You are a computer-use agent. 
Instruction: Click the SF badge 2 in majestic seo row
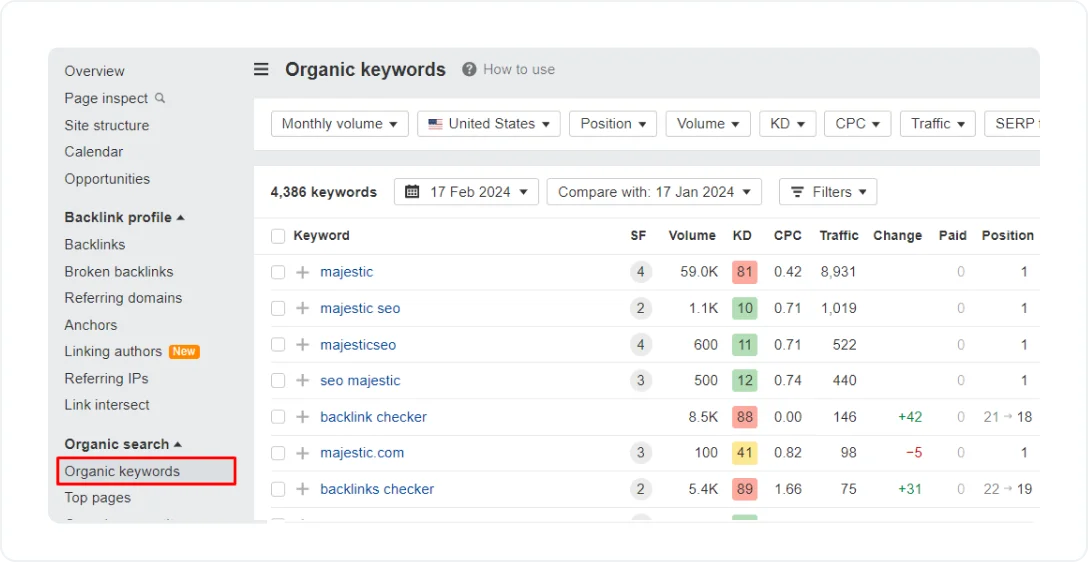point(640,308)
